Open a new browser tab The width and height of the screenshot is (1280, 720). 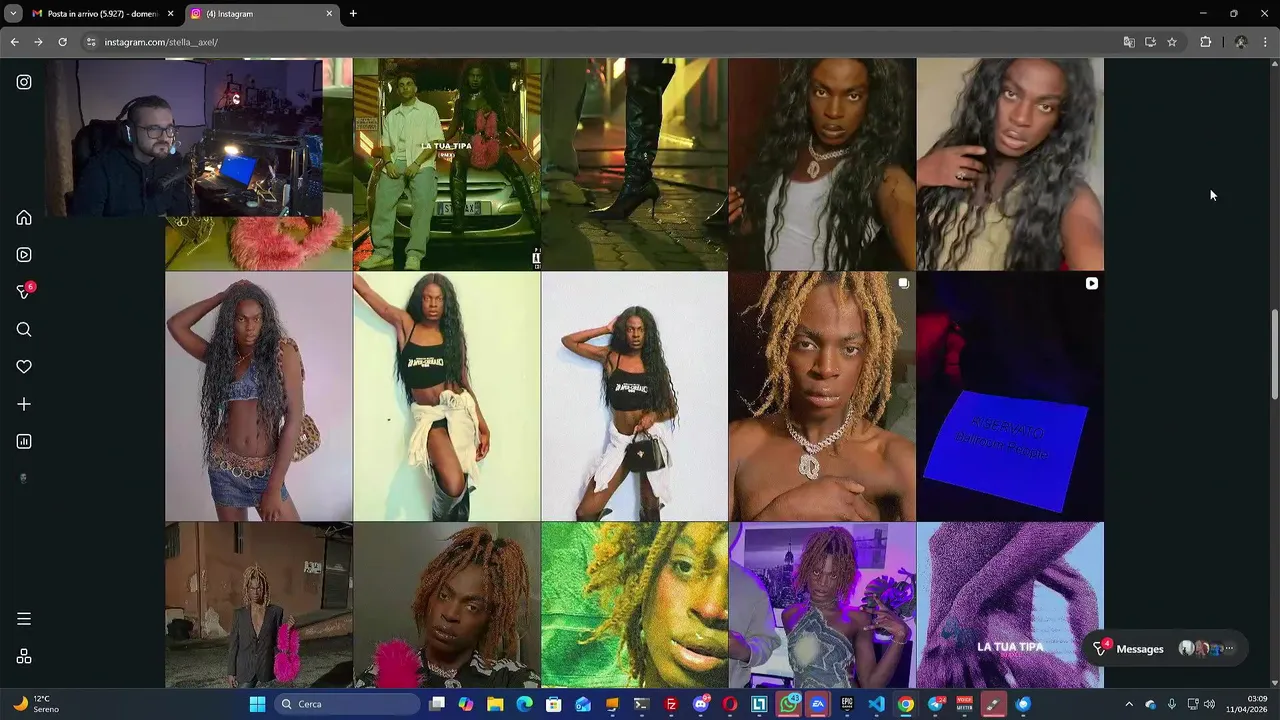[353, 14]
